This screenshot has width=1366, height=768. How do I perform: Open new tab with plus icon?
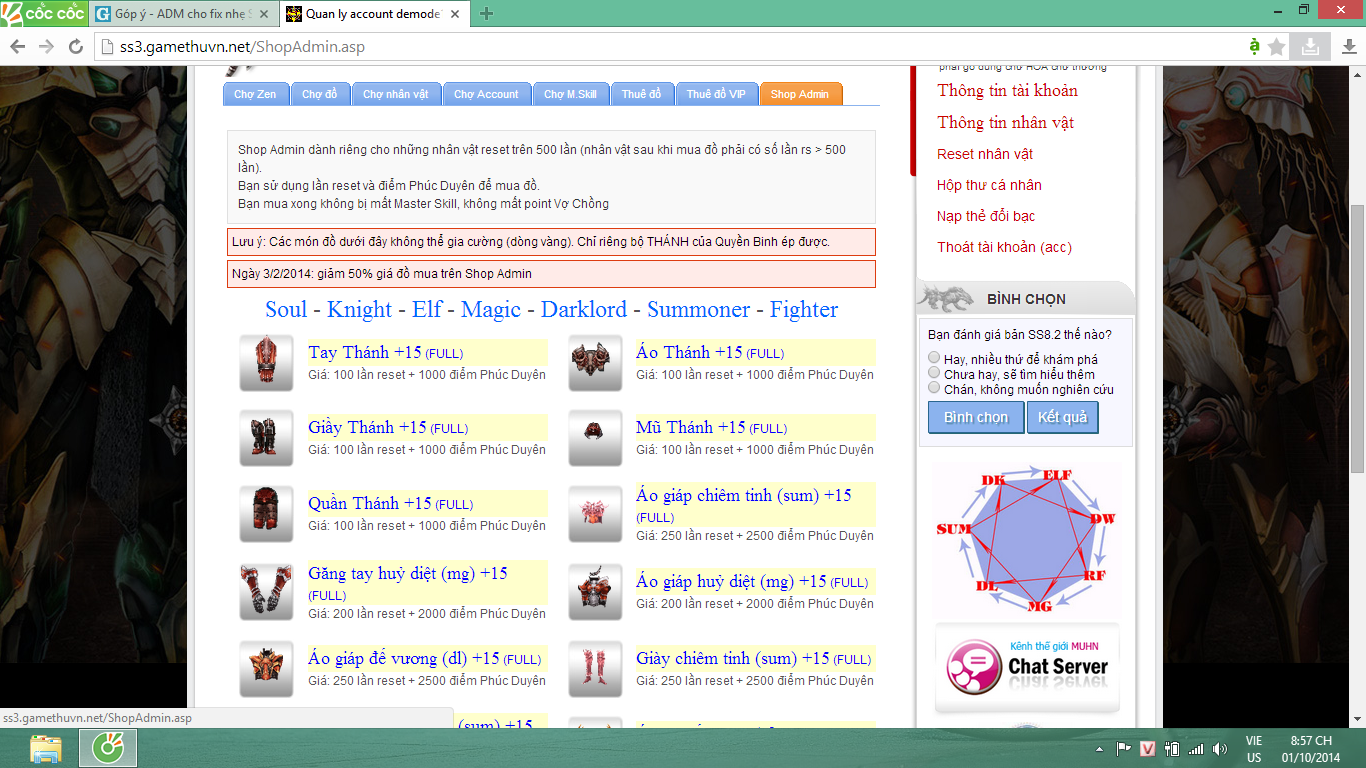point(487,14)
